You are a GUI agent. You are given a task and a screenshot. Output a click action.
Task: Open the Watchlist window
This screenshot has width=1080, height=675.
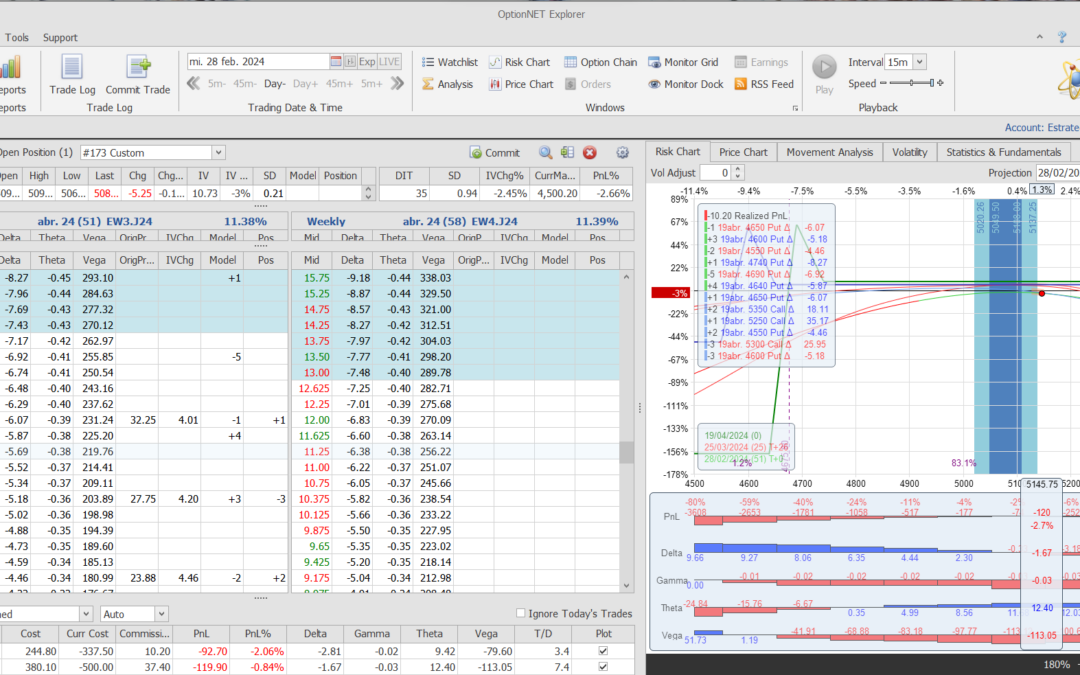click(x=449, y=61)
